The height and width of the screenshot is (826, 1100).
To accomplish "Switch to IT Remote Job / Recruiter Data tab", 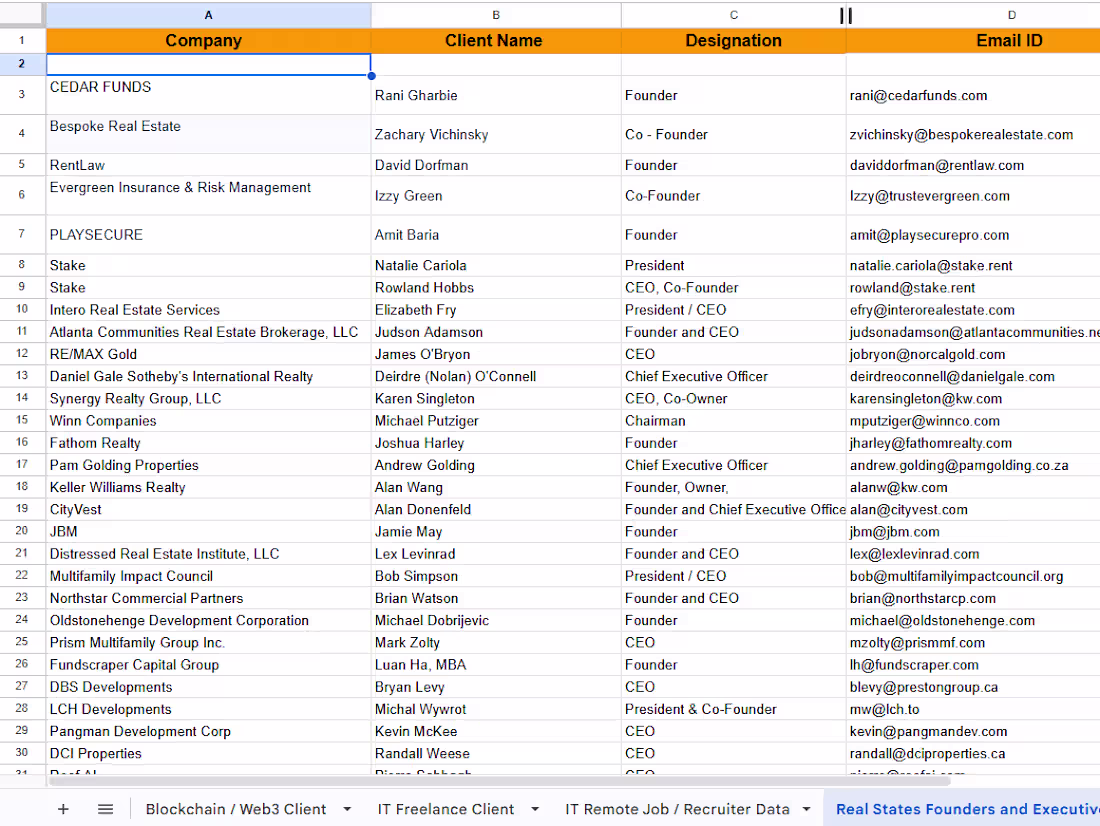I will (677, 809).
